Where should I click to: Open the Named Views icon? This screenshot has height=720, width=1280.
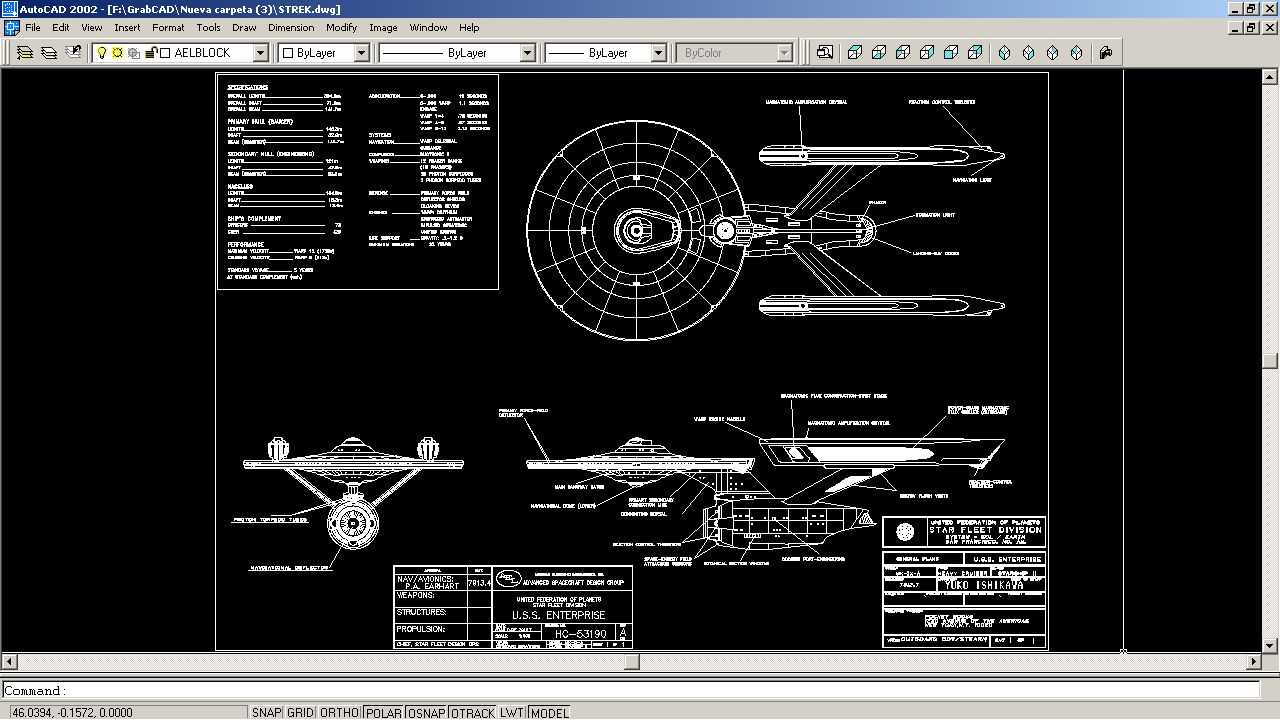coord(825,53)
